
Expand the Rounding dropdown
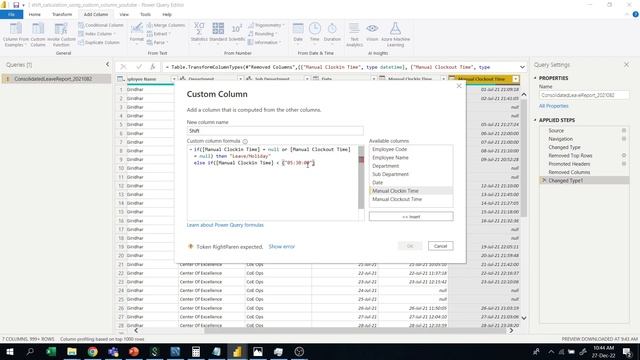point(276,34)
